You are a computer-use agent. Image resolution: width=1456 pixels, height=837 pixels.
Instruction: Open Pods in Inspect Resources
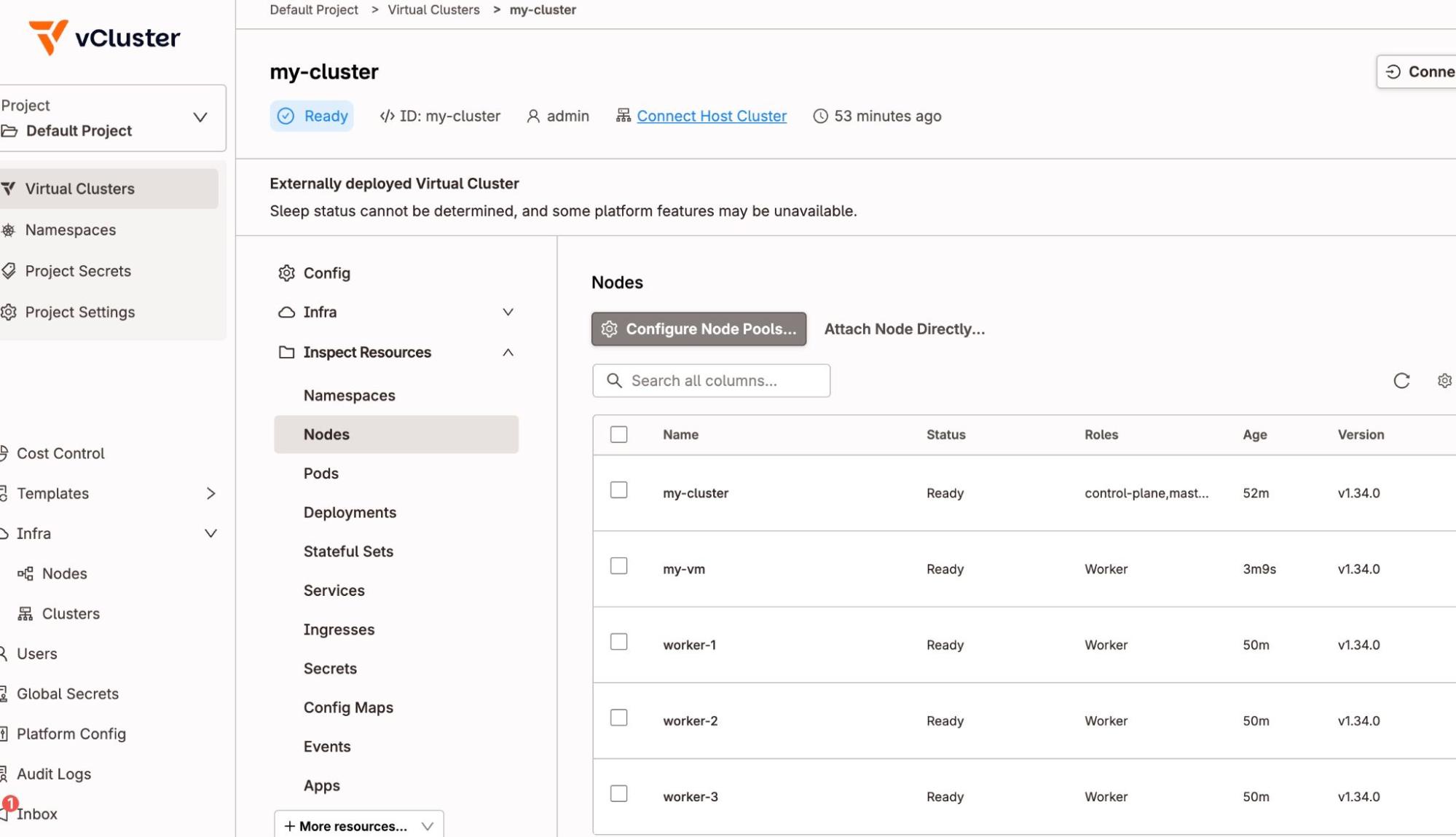click(321, 473)
